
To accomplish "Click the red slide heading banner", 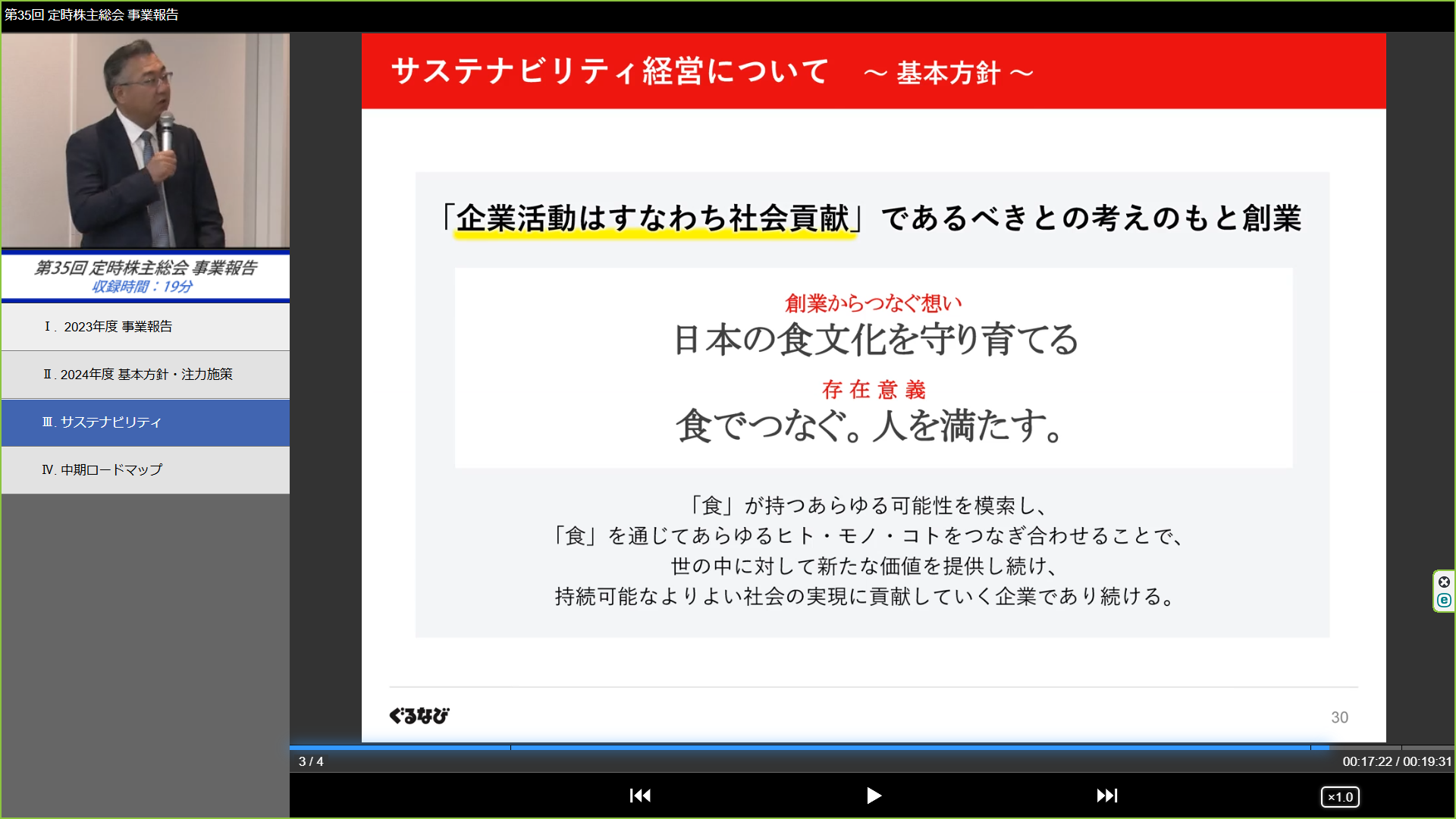I will point(872,71).
